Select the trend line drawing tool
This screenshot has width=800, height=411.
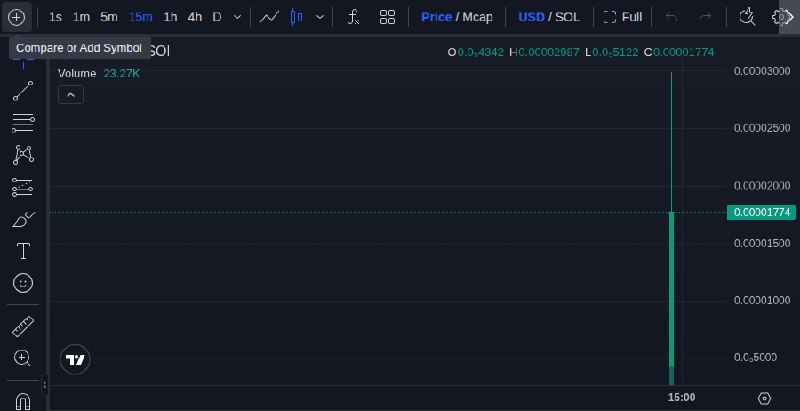click(x=23, y=91)
